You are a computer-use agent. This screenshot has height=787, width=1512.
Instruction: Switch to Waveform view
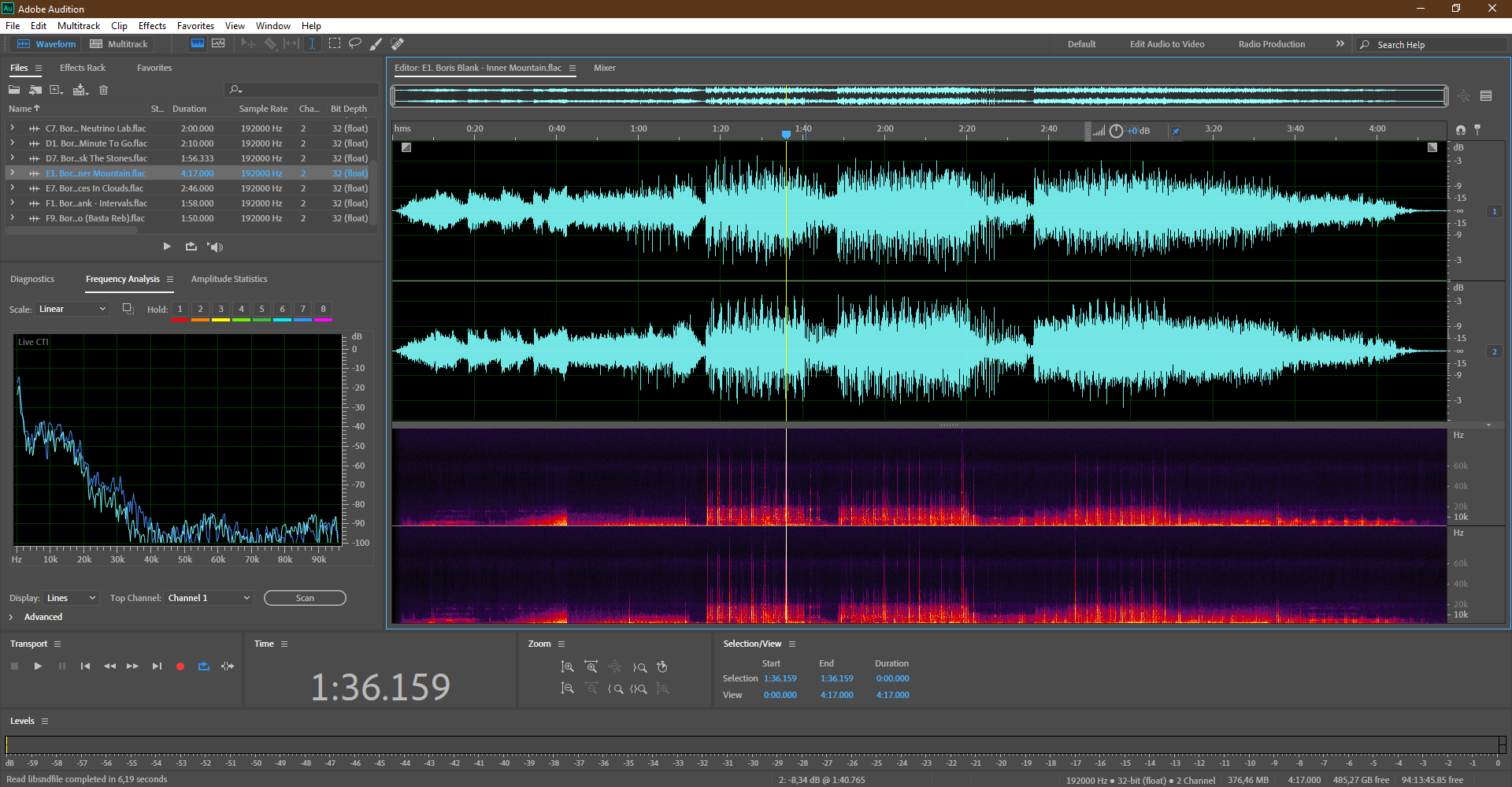pos(46,44)
